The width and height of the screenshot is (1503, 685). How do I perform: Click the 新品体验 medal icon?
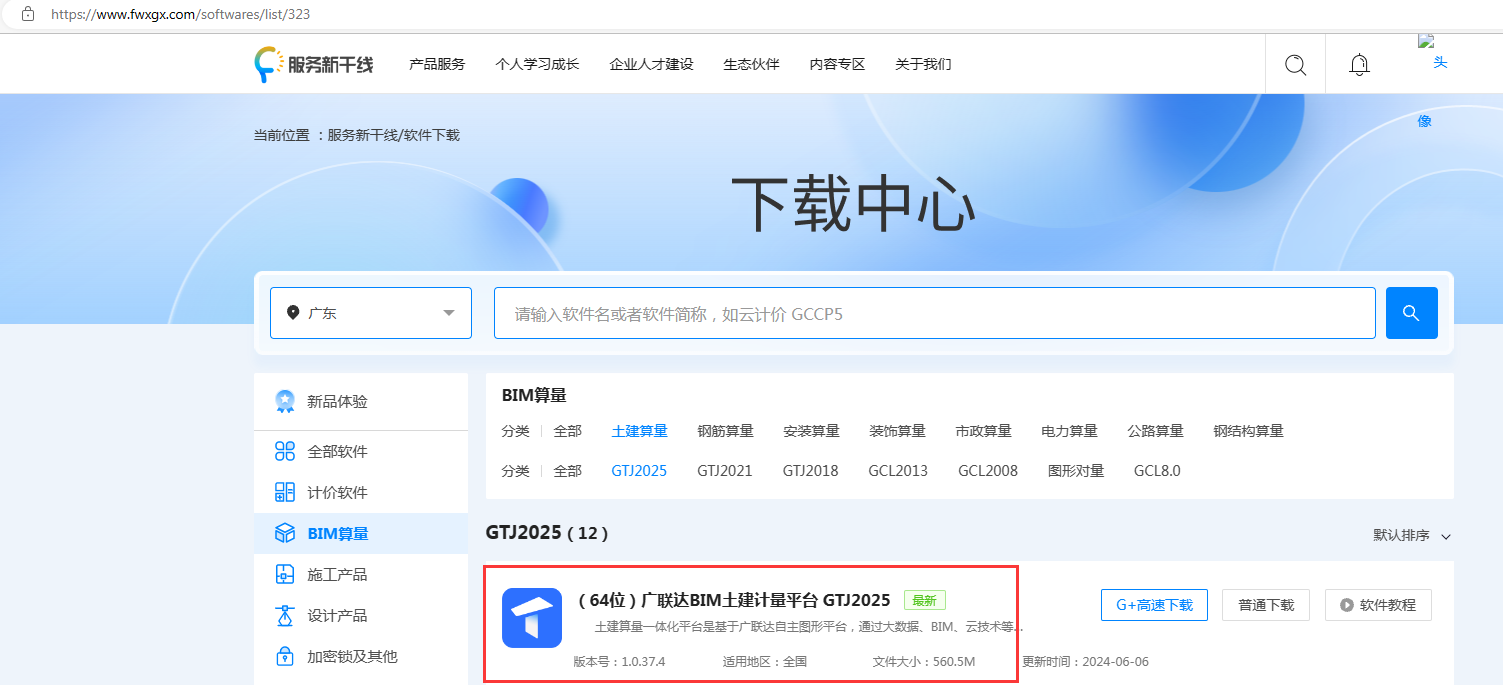click(285, 401)
